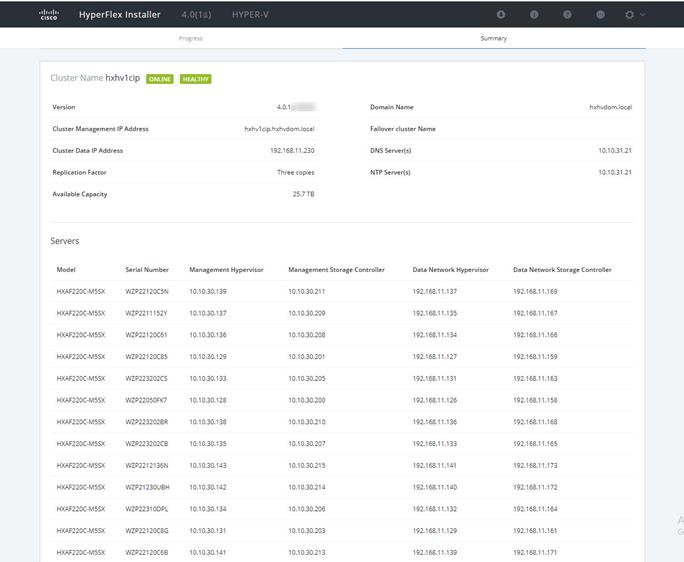Click the download icon in the header
Screen dimensions: 684x562
click(x=501, y=14)
